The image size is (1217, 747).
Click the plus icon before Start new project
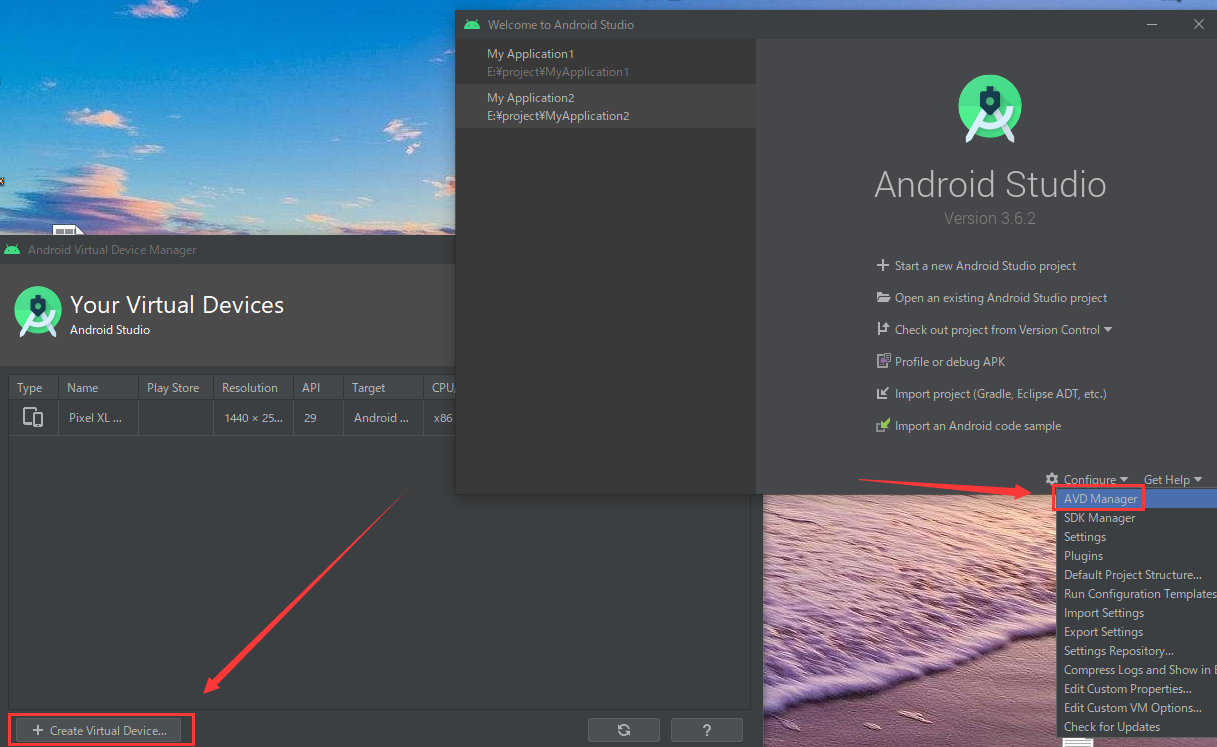[883, 265]
